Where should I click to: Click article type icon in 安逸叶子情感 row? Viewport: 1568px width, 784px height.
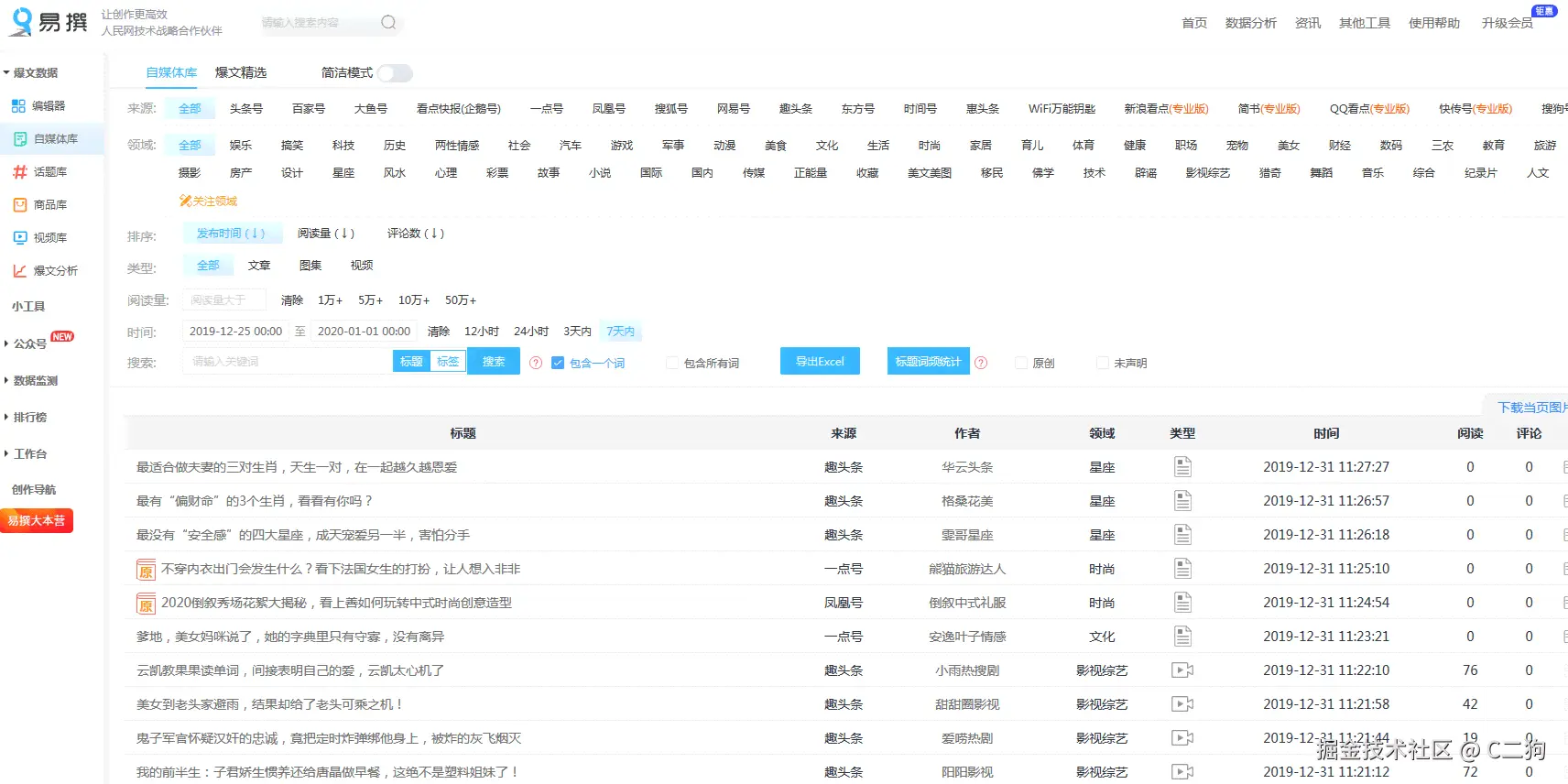pyautogui.click(x=1182, y=637)
